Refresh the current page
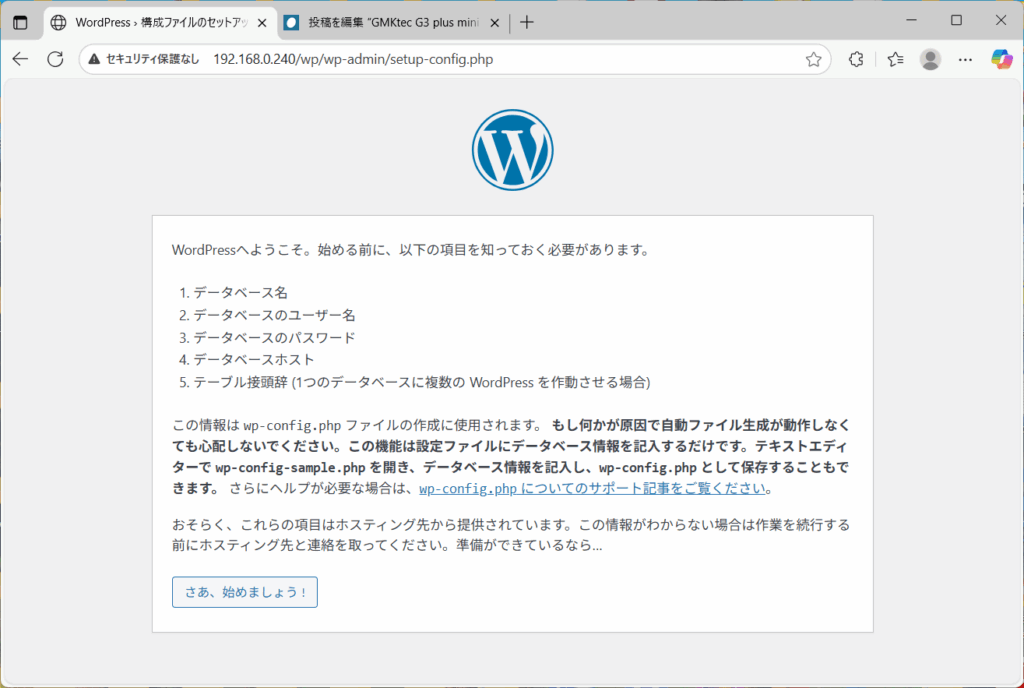This screenshot has width=1024, height=688. (x=56, y=59)
